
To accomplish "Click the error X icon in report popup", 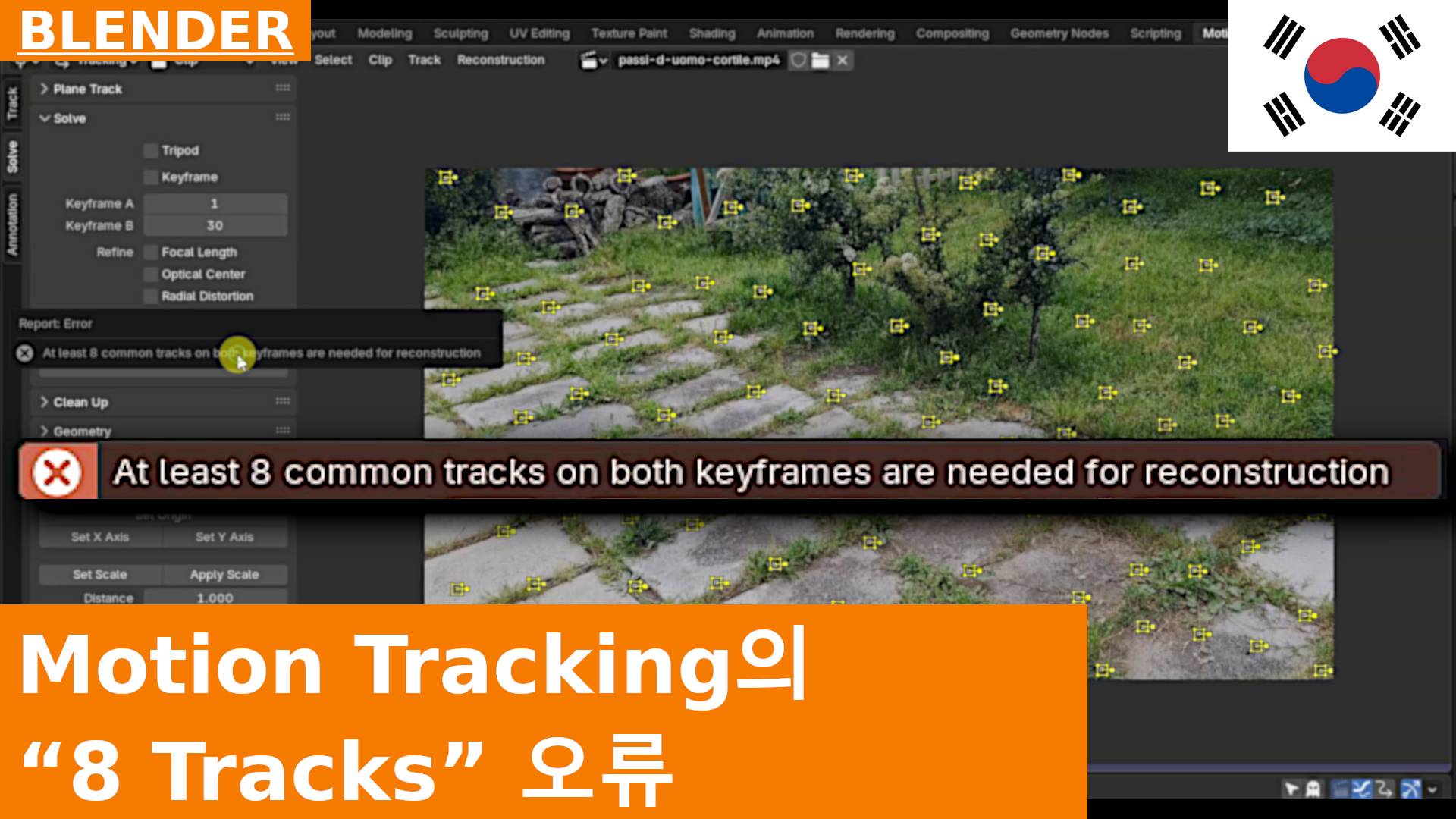I will pos(24,353).
